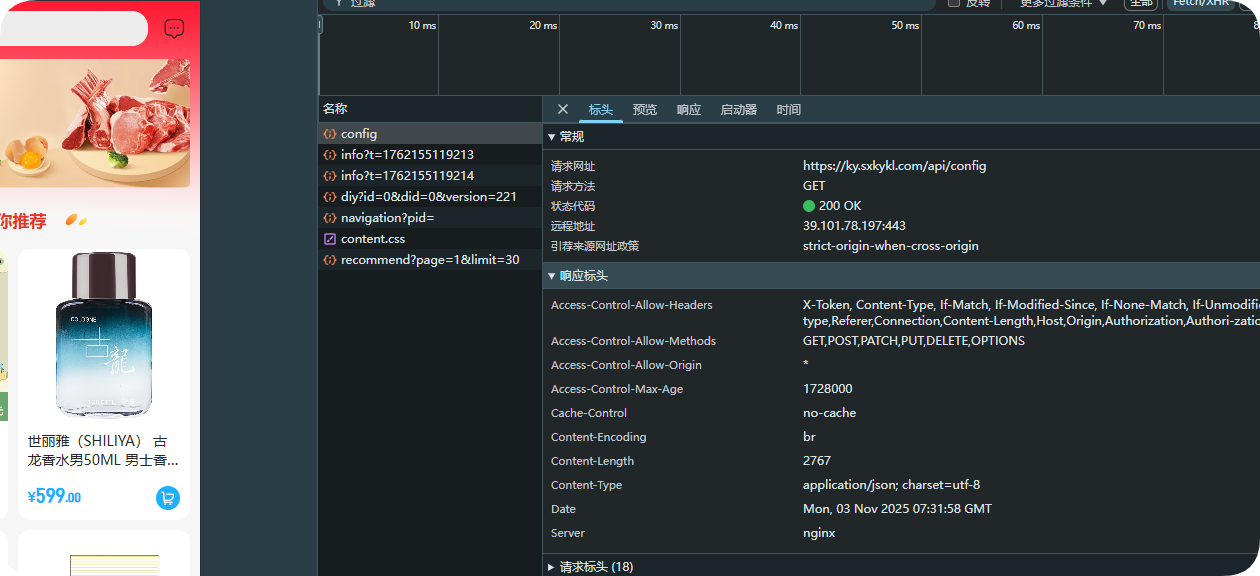Click the icon next to navigation?pid= request
Screen dimensions: 1260x576
[x=330, y=218]
